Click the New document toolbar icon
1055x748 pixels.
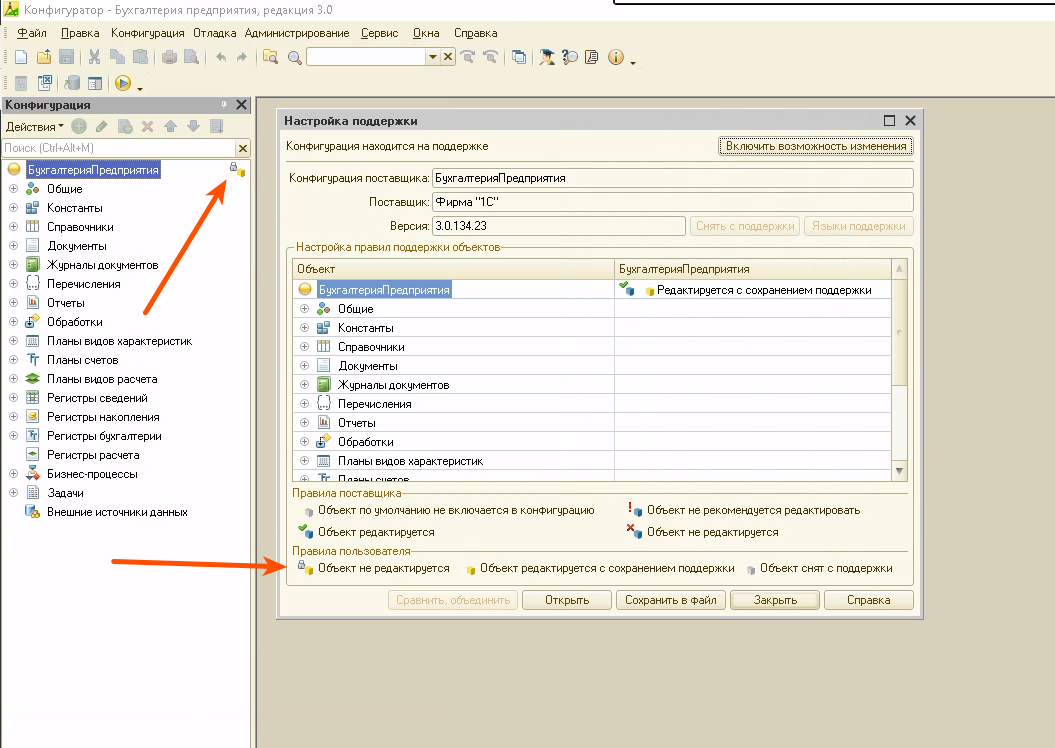tap(21, 57)
